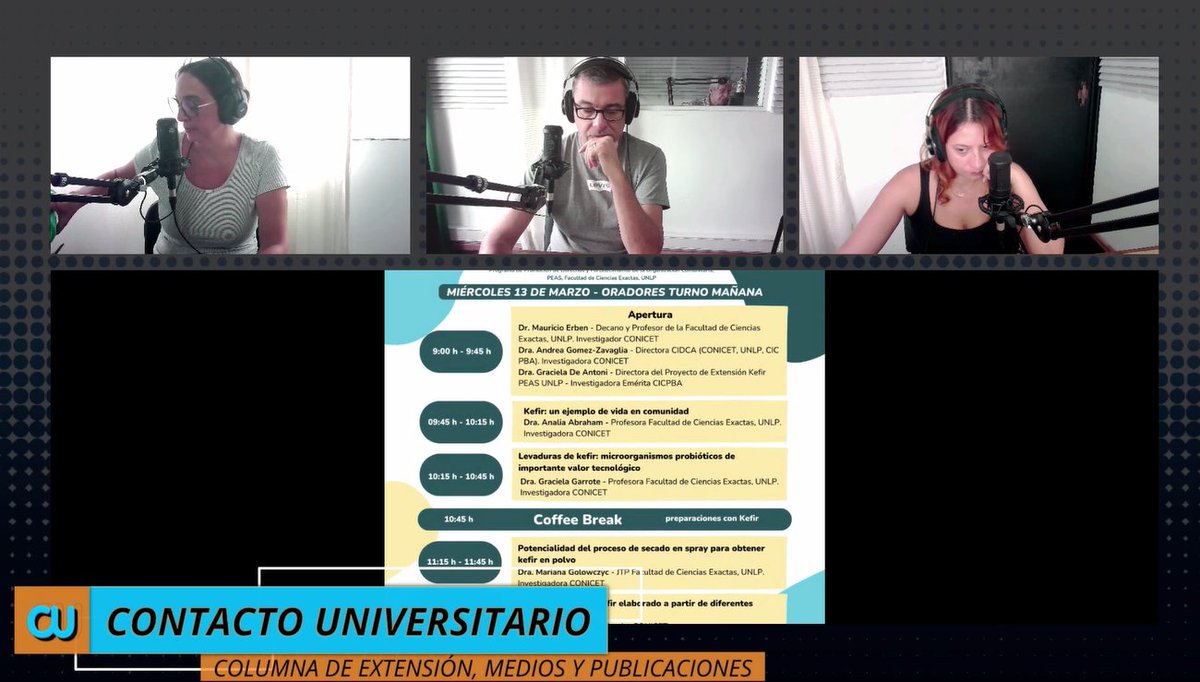Screen dimensions: 1200x682
Task: Click the 9:00 h - 9:45 h time pill
Action: tap(461, 350)
